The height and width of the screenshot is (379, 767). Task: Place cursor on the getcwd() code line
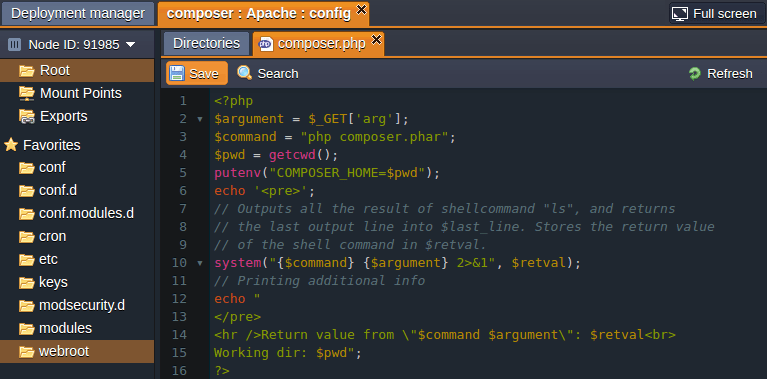[x=276, y=155]
